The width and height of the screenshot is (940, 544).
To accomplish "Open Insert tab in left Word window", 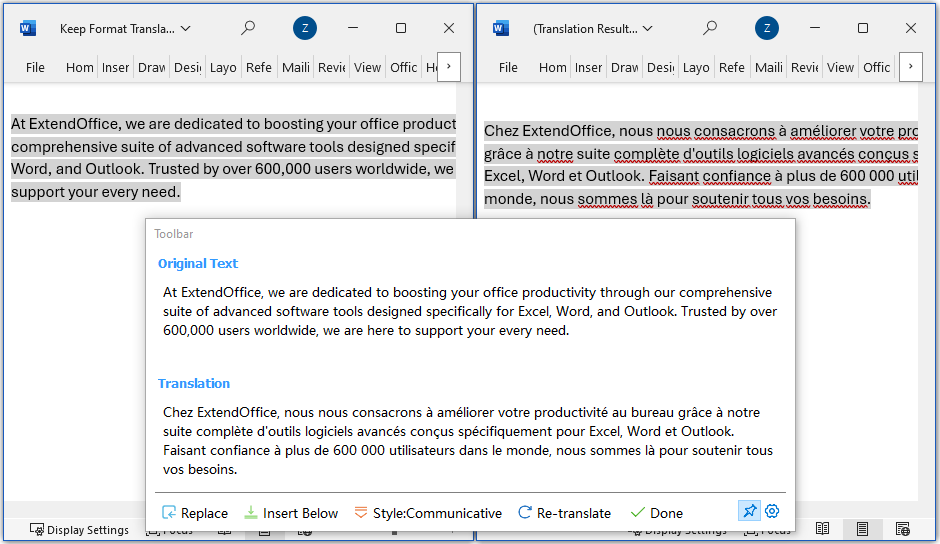I will (x=115, y=68).
